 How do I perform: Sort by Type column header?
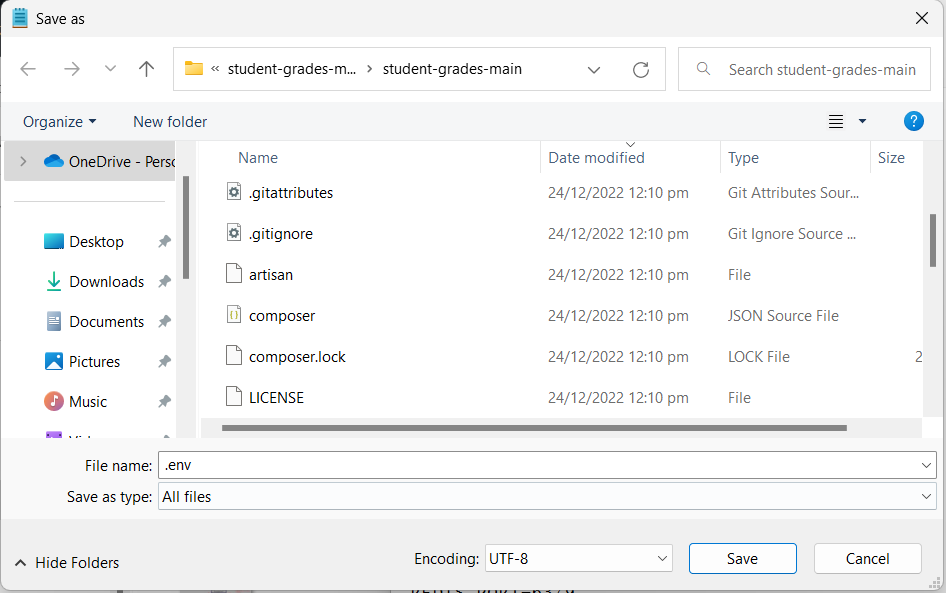pos(743,158)
